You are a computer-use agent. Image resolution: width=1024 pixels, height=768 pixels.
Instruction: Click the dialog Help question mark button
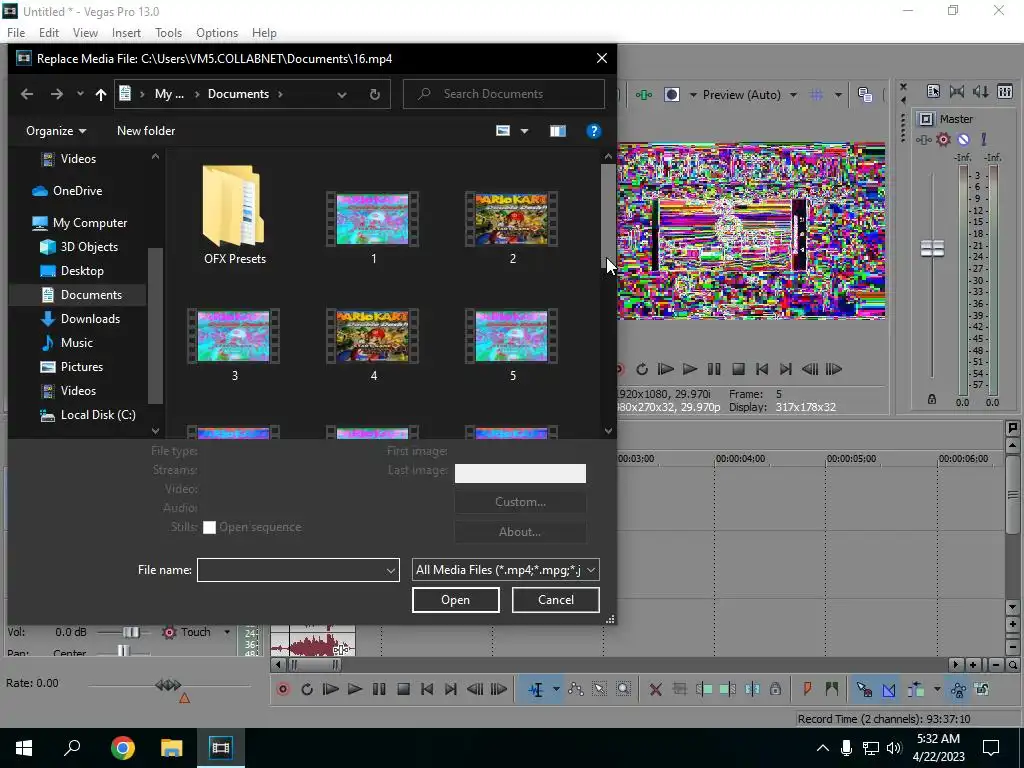coord(594,131)
